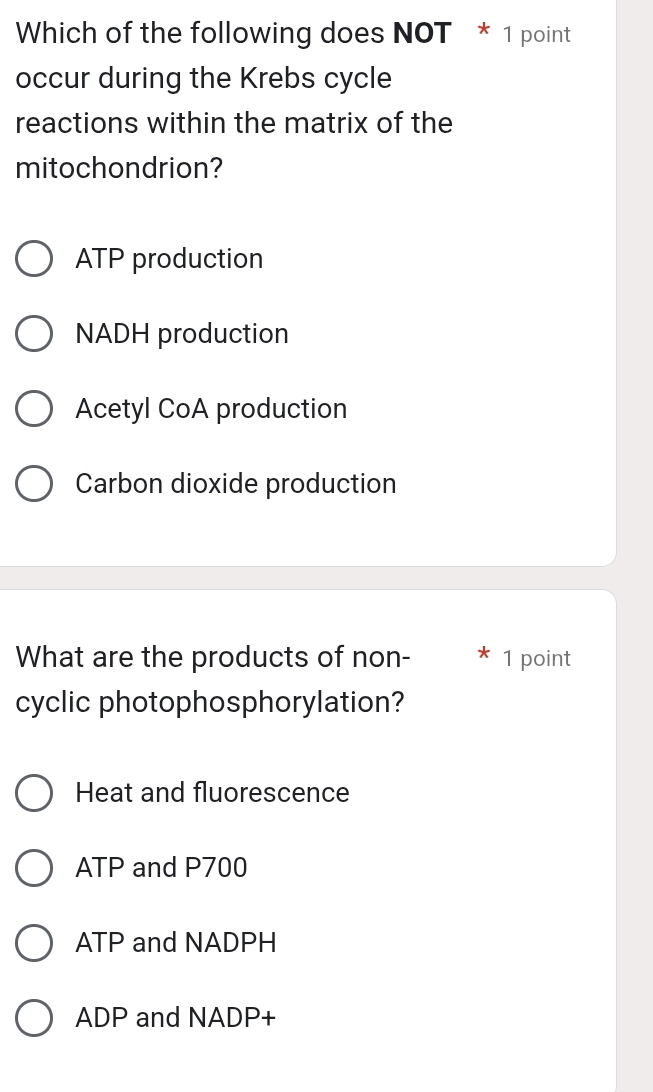
Task: Choose ATP and NADPH as the answer
Action: [34, 942]
